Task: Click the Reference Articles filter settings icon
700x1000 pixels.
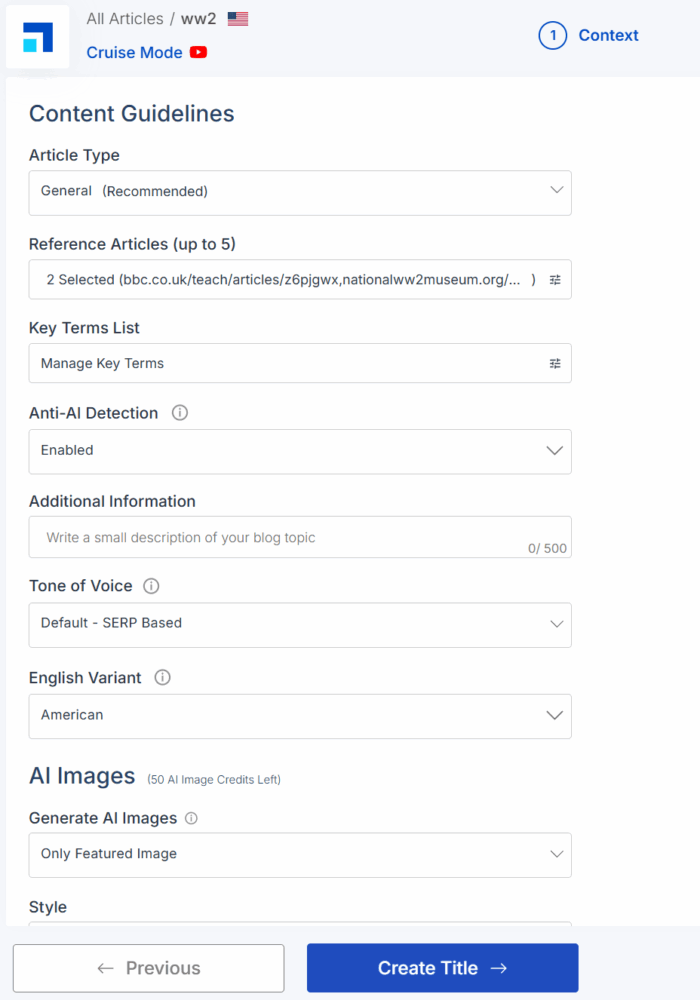Action: (555, 280)
